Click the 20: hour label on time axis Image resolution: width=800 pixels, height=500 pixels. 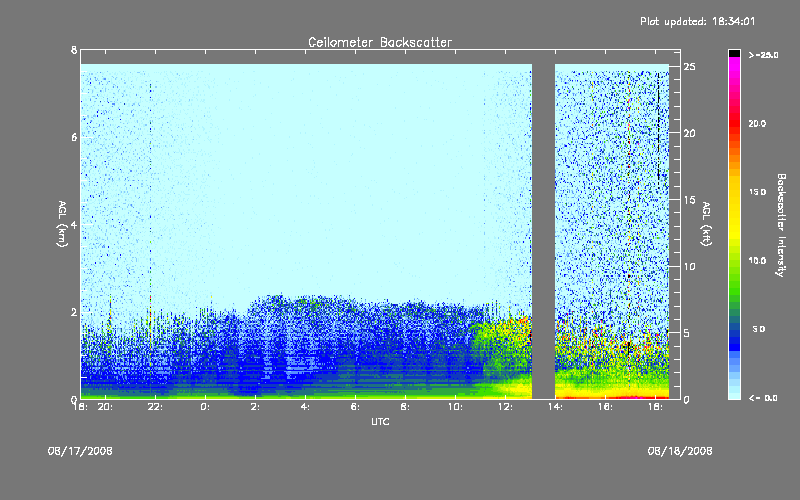coord(105,407)
